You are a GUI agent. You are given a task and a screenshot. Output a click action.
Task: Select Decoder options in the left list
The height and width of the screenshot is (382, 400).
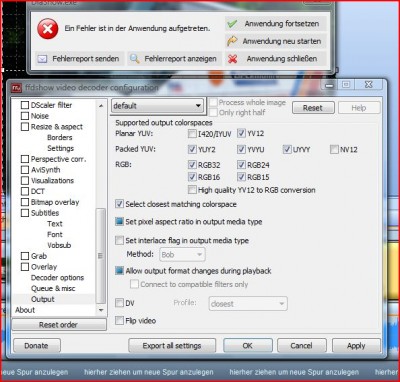coord(57,278)
